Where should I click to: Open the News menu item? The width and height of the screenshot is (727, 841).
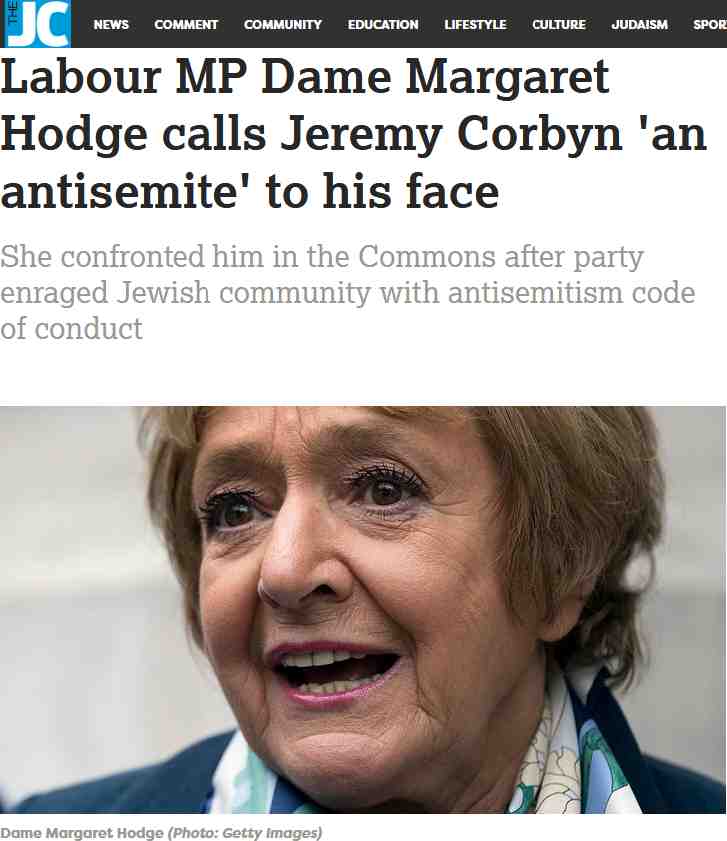point(111,25)
